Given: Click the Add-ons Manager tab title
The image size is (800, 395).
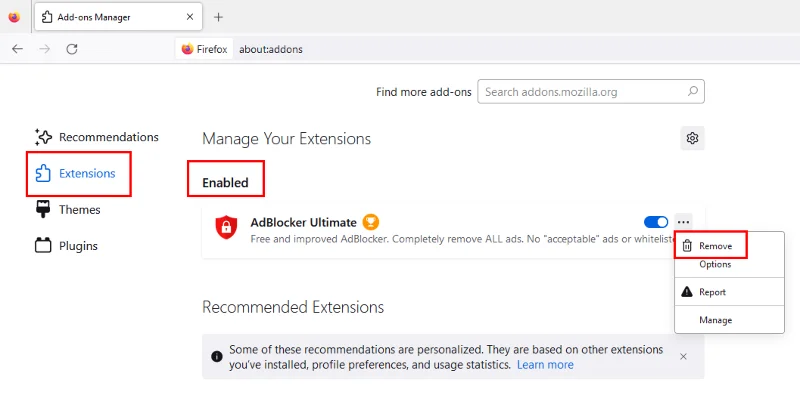Looking at the screenshot, I should tap(94, 17).
